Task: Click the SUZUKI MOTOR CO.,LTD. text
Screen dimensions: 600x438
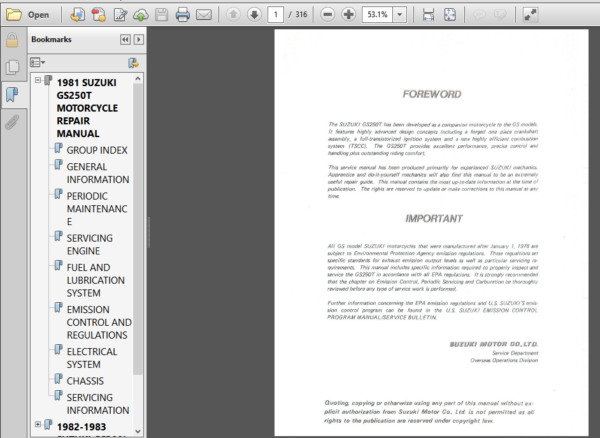Action: tap(494, 344)
